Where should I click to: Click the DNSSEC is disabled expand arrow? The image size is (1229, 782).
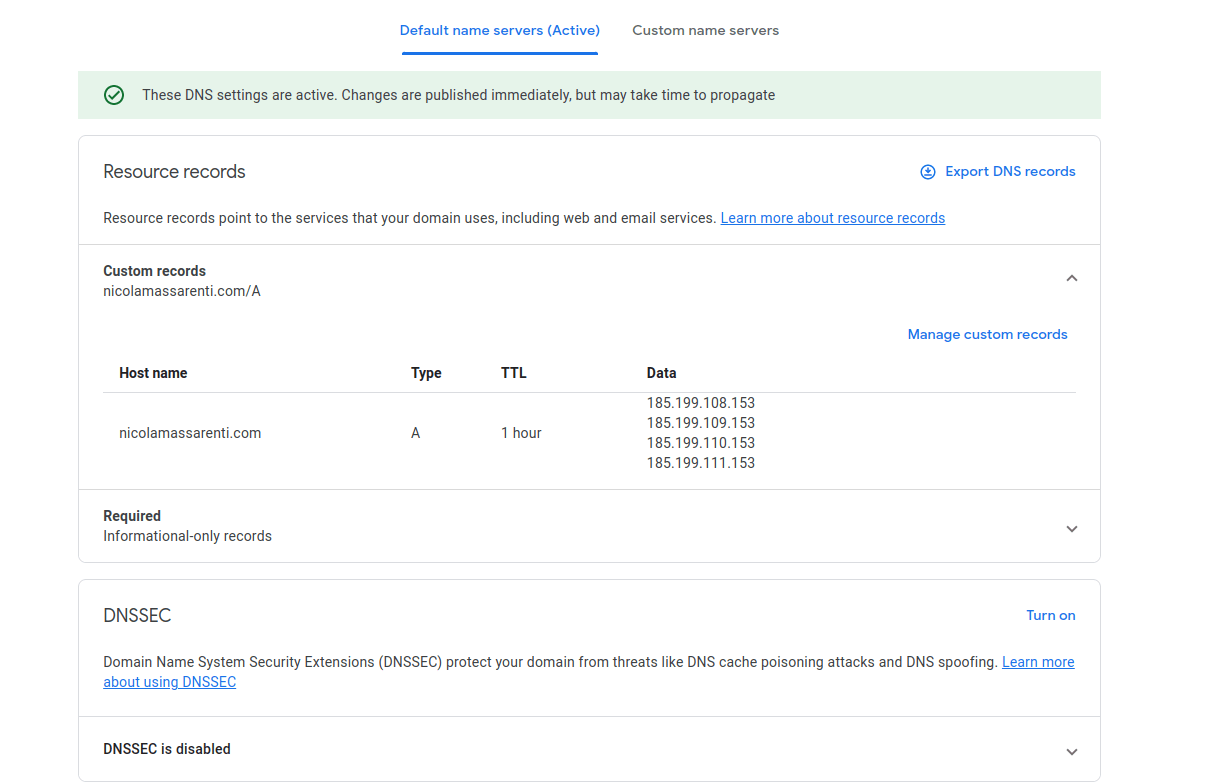coord(1071,750)
